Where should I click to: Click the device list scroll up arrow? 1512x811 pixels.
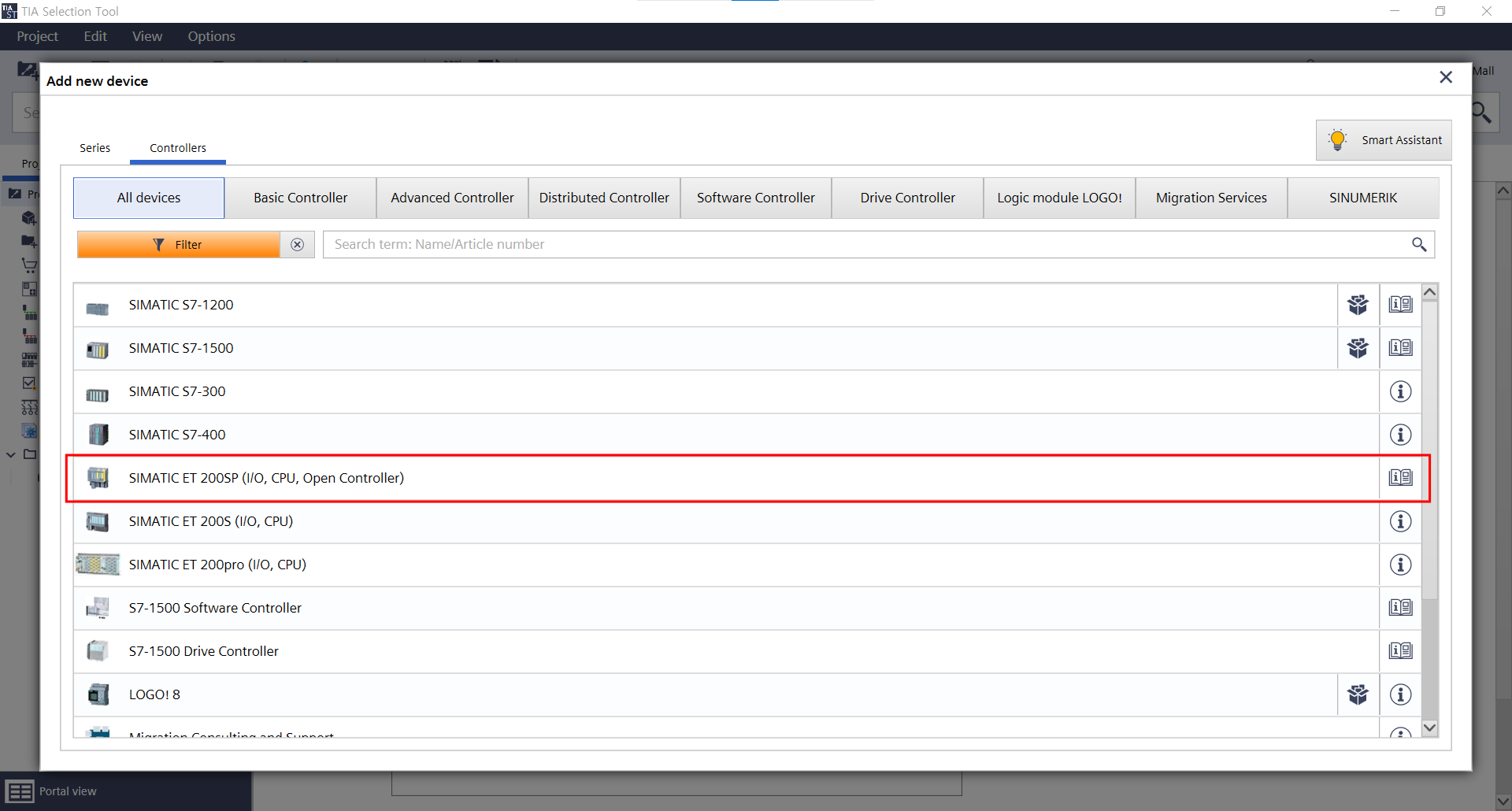pyautogui.click(x=1430, y=292)
